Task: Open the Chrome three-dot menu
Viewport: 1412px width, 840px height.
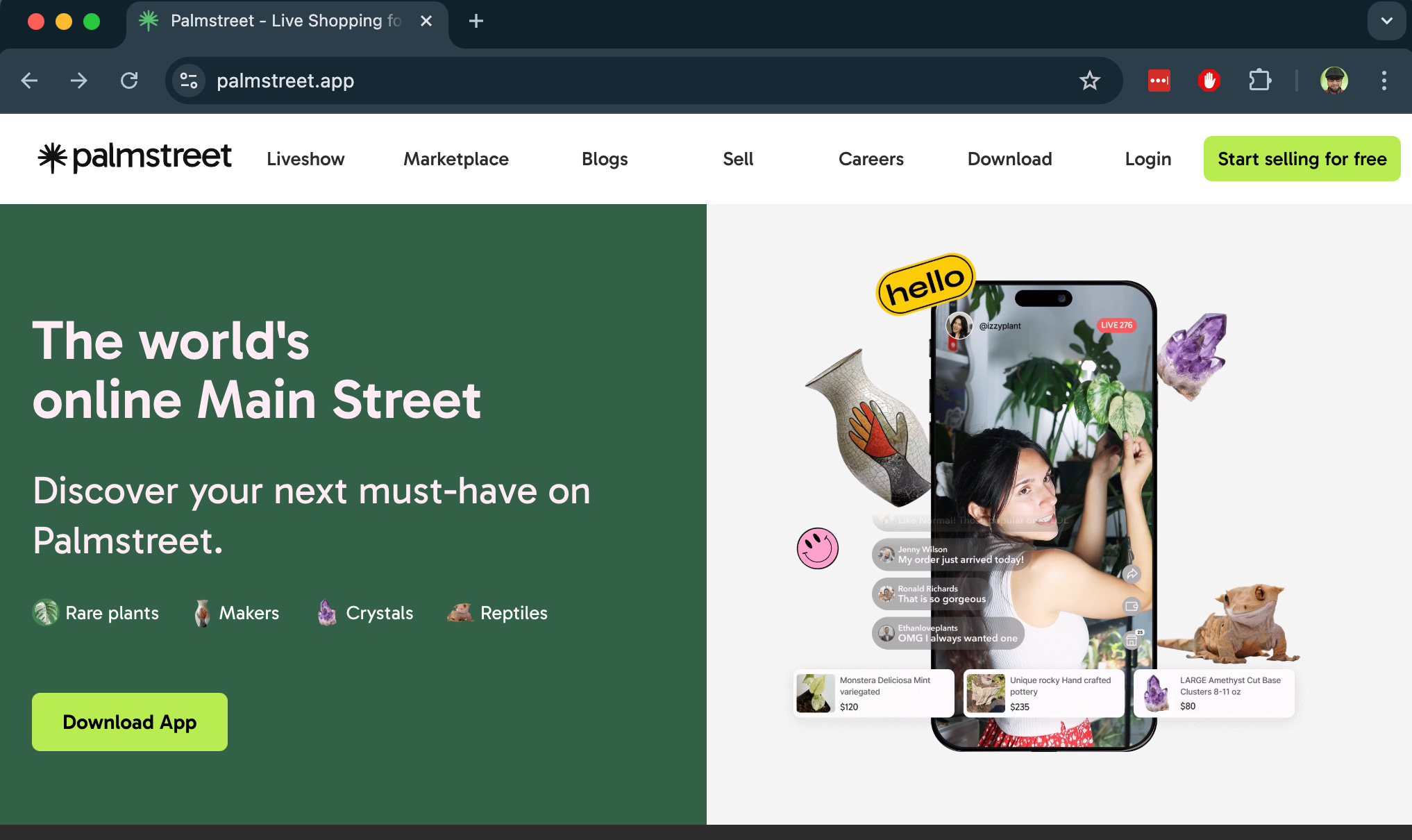Action: [1384, 81]
